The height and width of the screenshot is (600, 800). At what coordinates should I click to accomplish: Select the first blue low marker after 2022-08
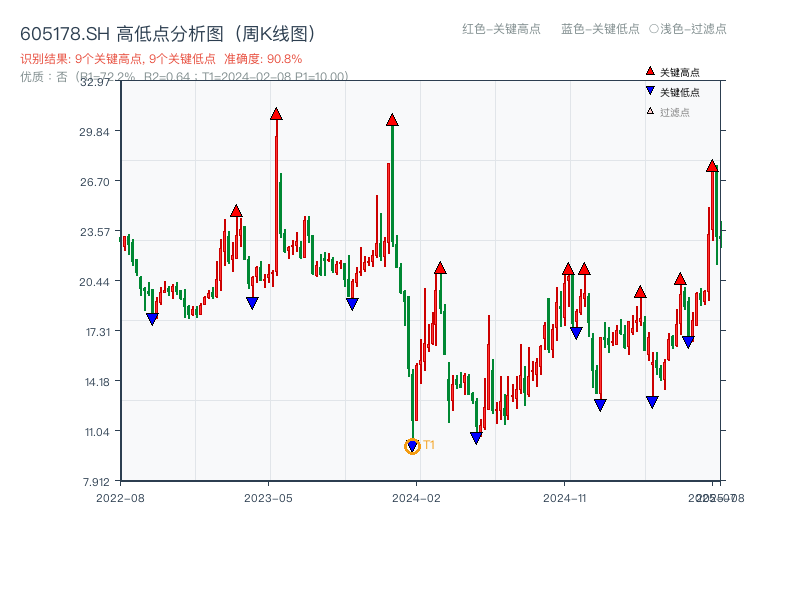(152, 319)
